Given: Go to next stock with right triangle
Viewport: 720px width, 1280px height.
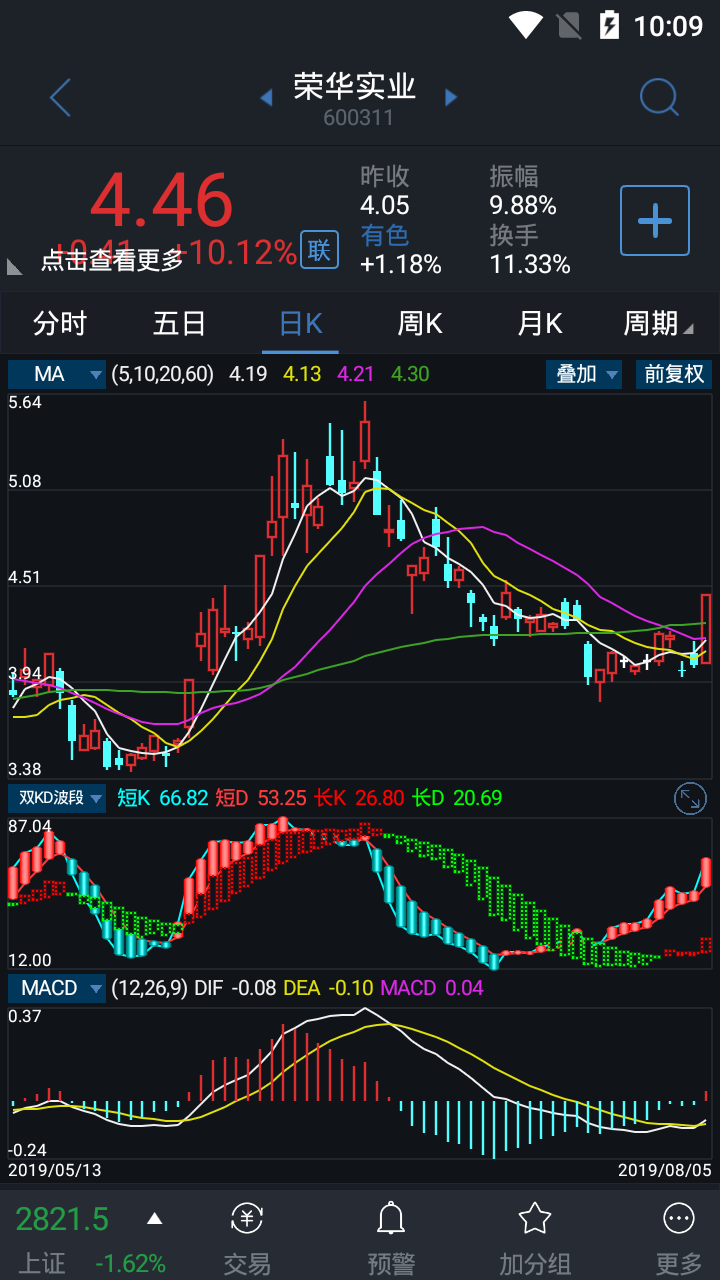Looking at the screenshot, I should [x=451, y=97].
